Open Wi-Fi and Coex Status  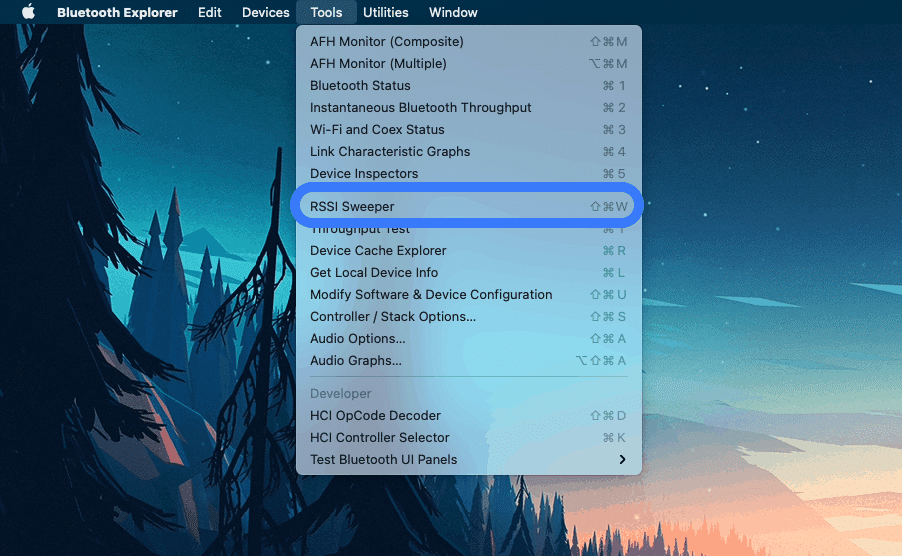[469, 129]
